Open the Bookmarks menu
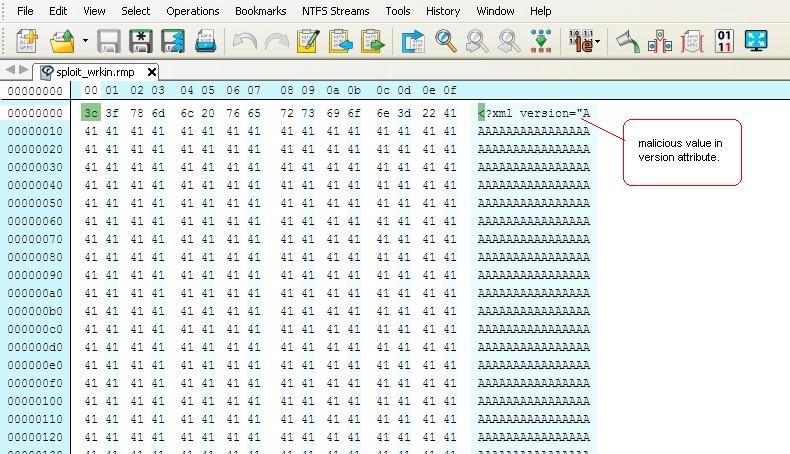The width and height of the screenshot is (790, 454). 260,11
